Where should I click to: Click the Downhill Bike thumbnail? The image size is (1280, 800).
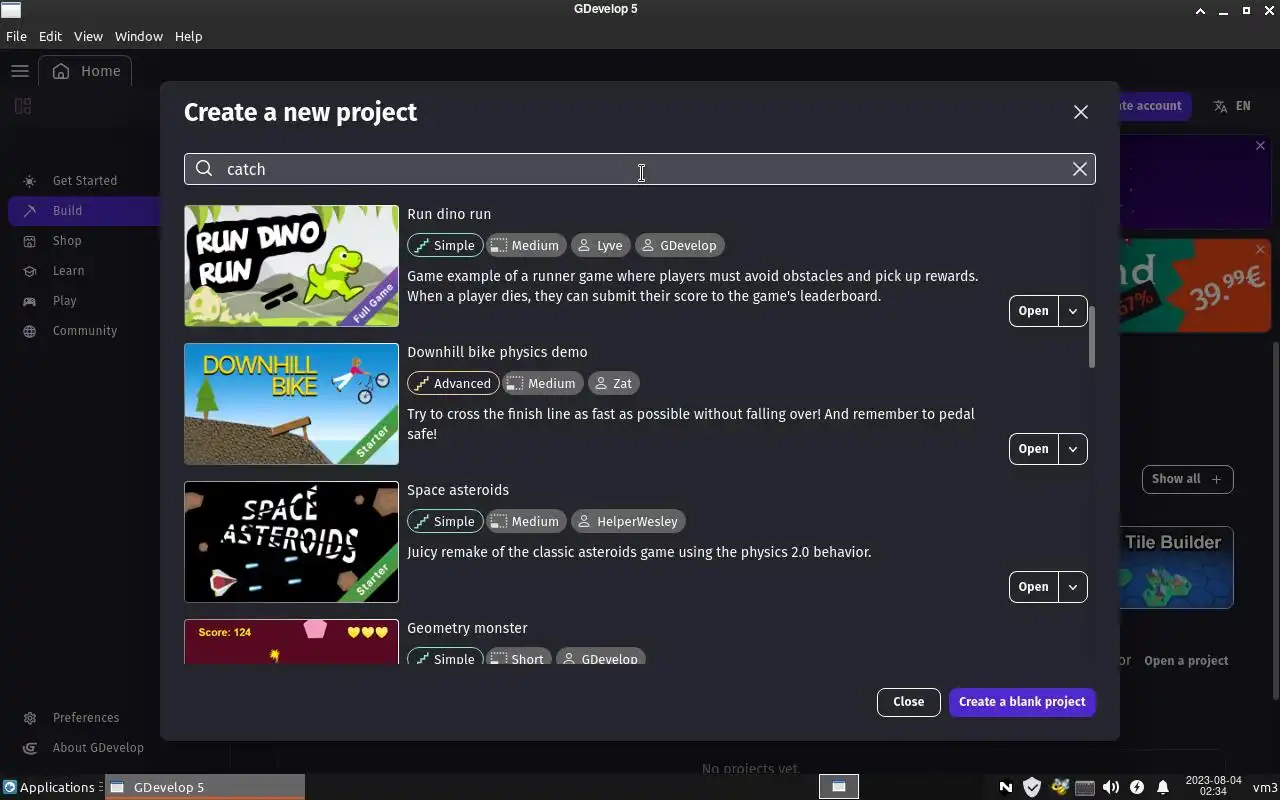pyautogui.click(x=291, y=404)
